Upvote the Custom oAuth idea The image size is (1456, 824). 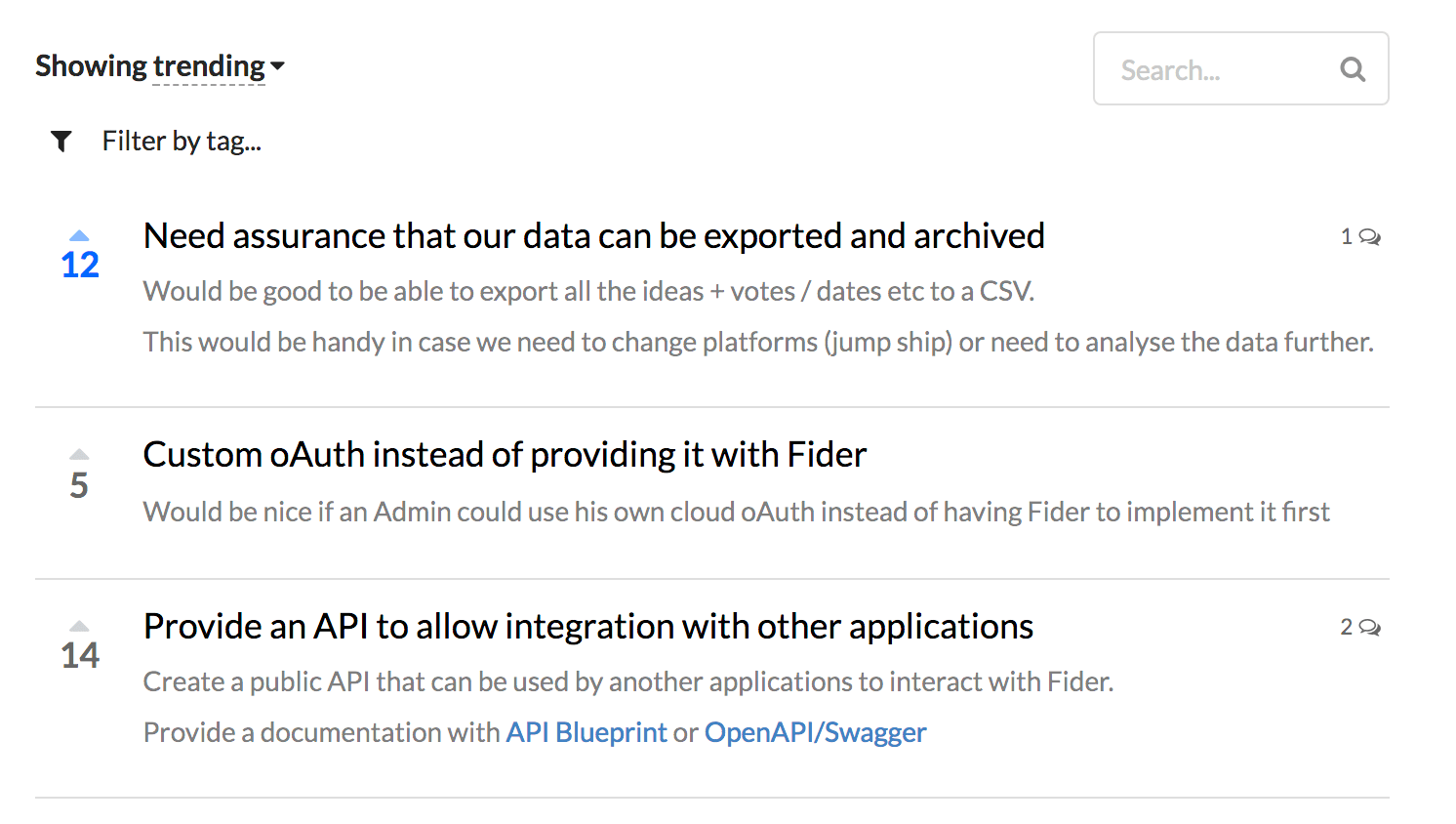(80, 454)
